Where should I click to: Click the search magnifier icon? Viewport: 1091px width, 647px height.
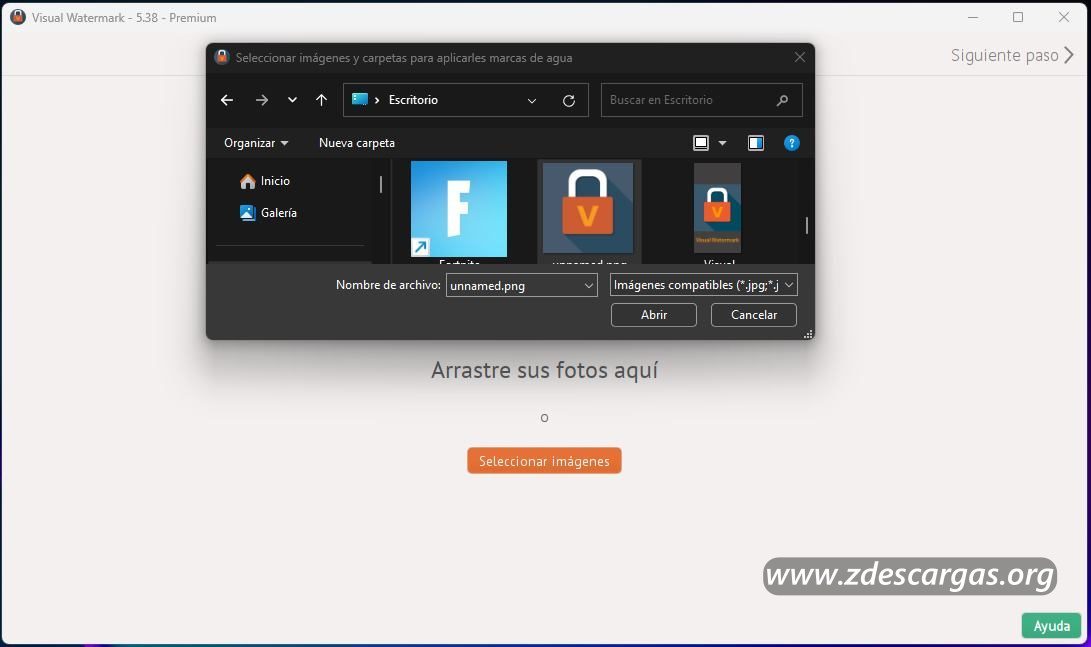[783, 100]
